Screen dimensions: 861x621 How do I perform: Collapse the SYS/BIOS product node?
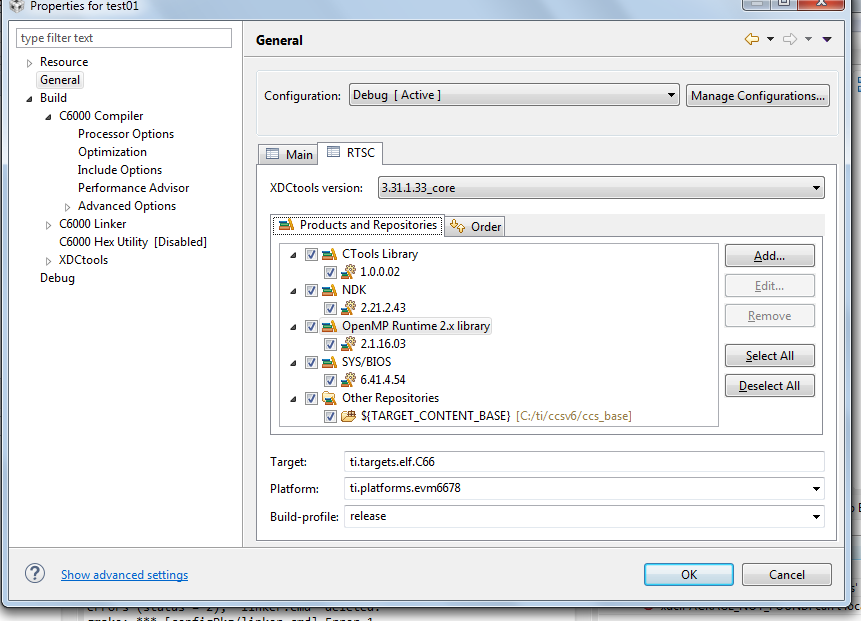click(x=293, y=363)
